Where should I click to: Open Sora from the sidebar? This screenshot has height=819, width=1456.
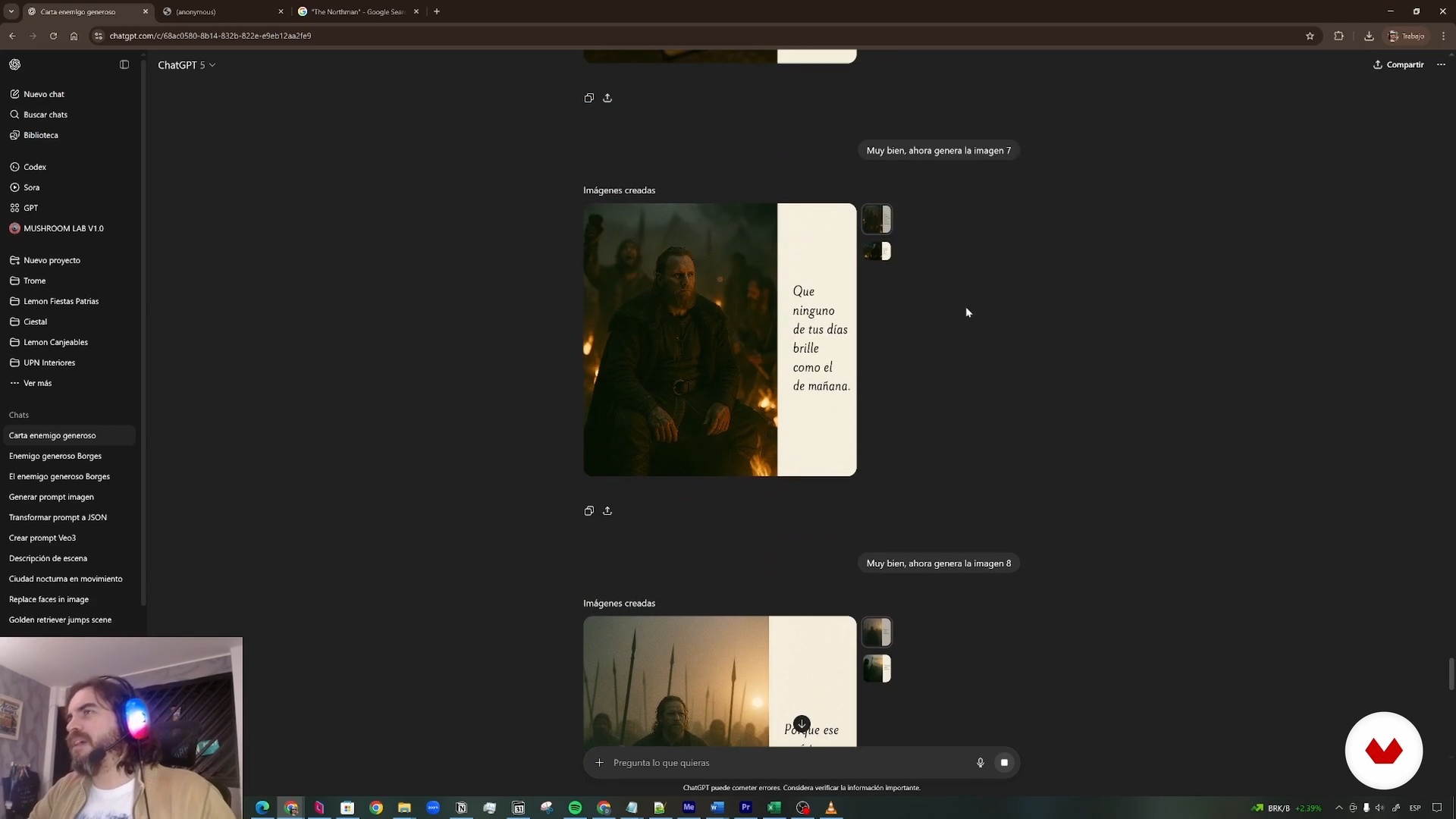[x=32, y=187]
